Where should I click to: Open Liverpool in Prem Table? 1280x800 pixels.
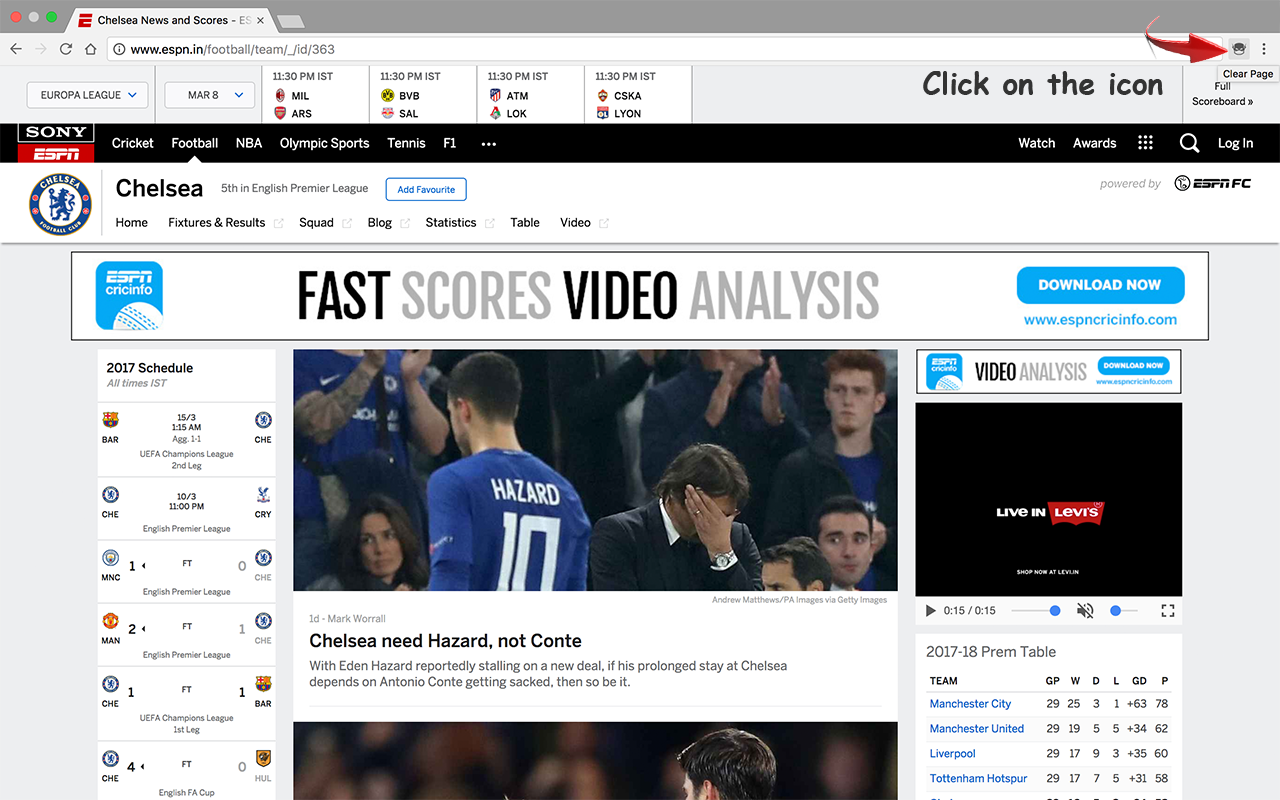[952, 754]
